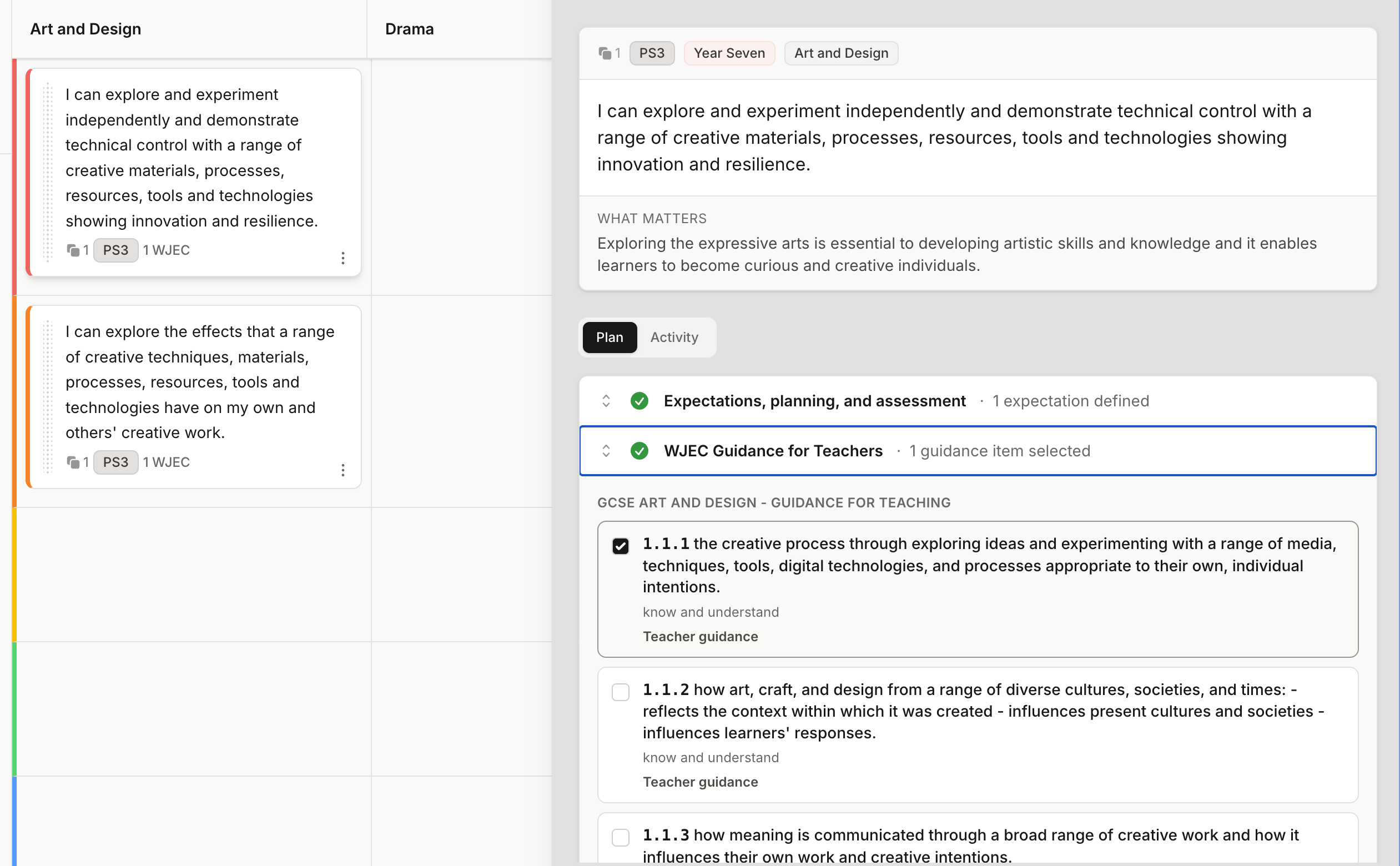Viewport: 1400px width, 866px height.
Task: Select the card starting 'I can explore the effects'
Action: coord(194,396)
